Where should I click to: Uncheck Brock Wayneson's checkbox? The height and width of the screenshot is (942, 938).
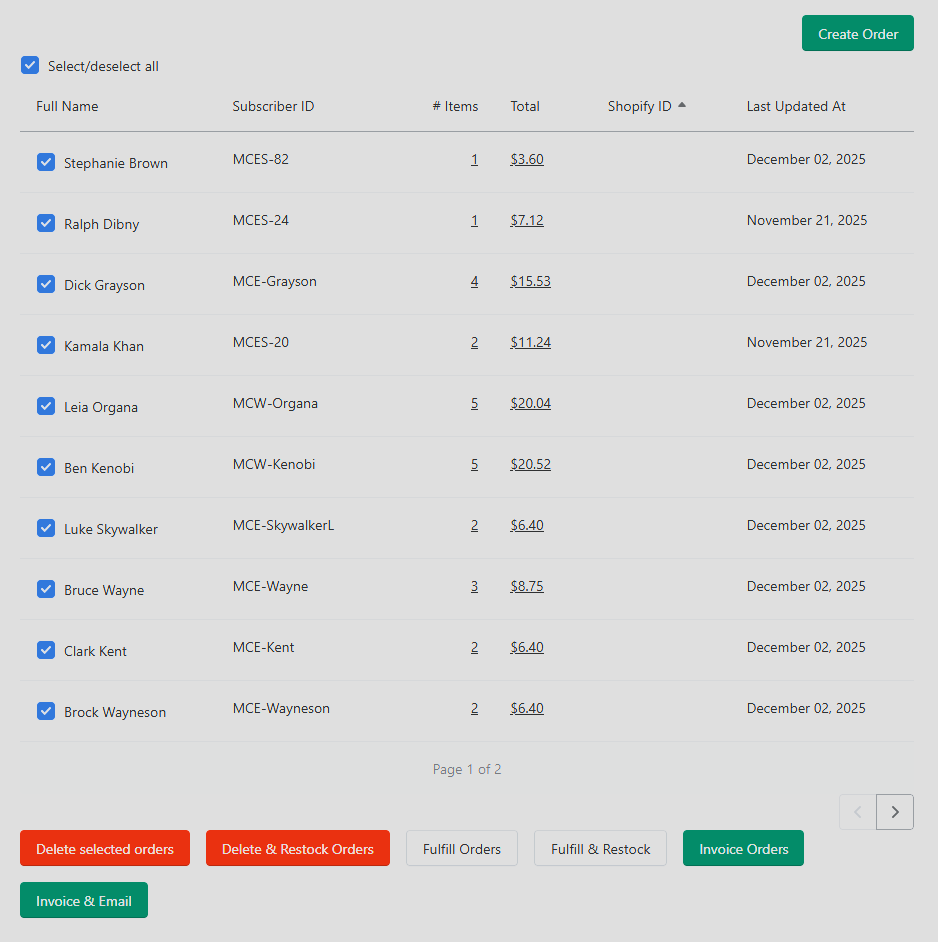click(46, 711)
